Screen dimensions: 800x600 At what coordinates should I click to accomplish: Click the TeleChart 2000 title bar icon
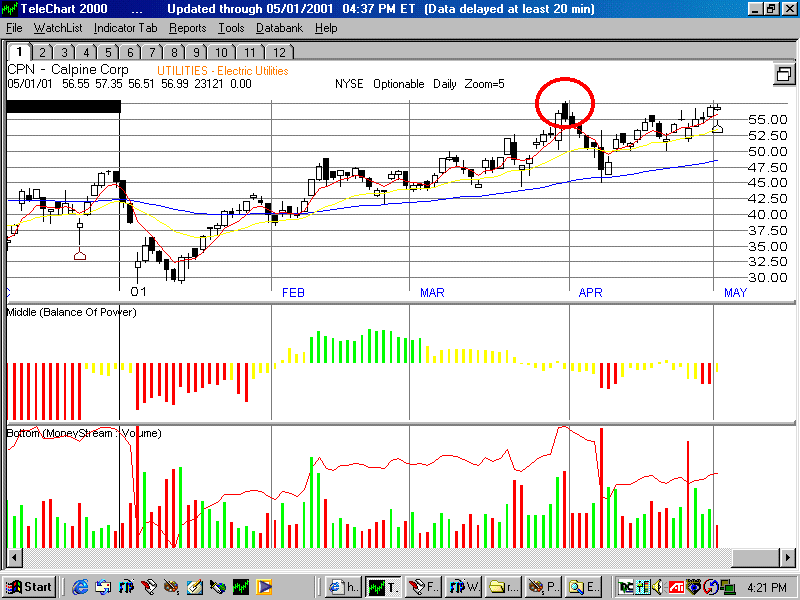pyautogui.click(x=10, y=9)
